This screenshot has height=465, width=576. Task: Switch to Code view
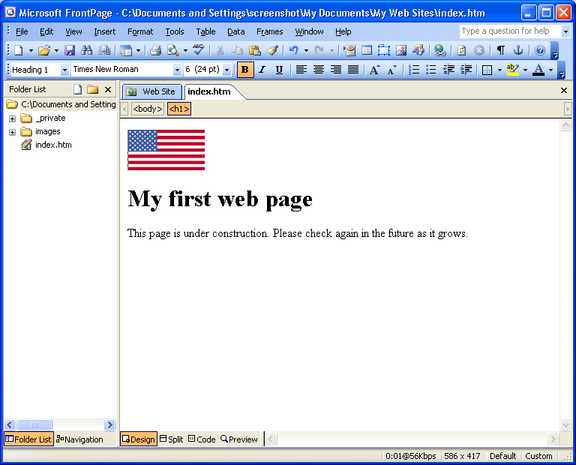click(202, 439)
